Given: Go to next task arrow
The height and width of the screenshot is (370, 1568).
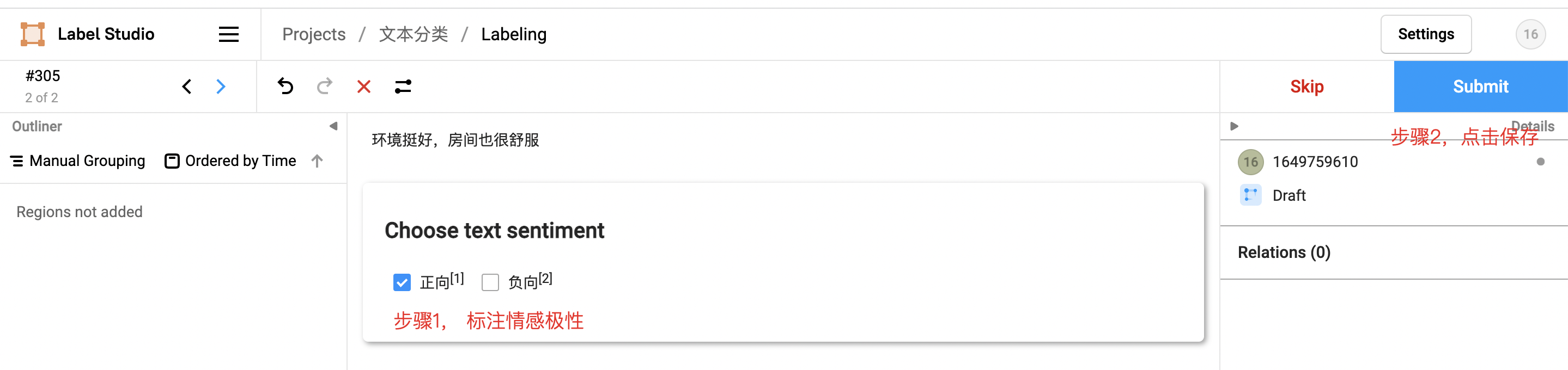Looking at the screenshot, I should click(x=221, y=87).
